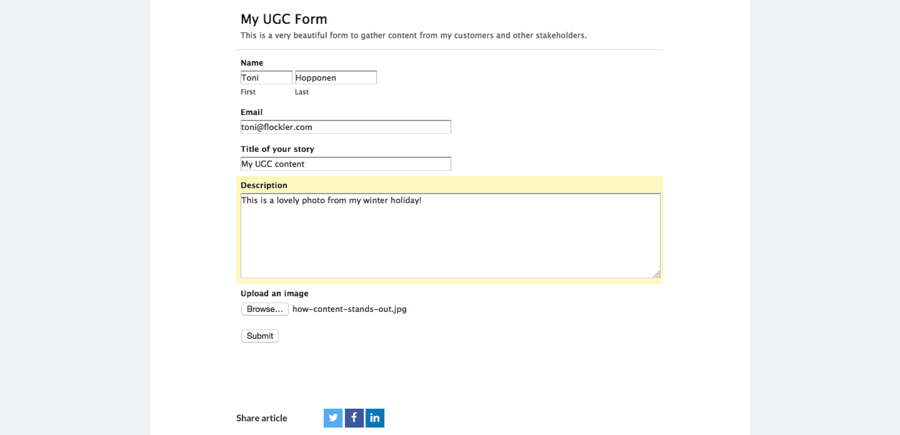Image resolution: width=900 pixels, height=435 pixels.
Task: Submit the UGC form
Action: tap(259, 336)
